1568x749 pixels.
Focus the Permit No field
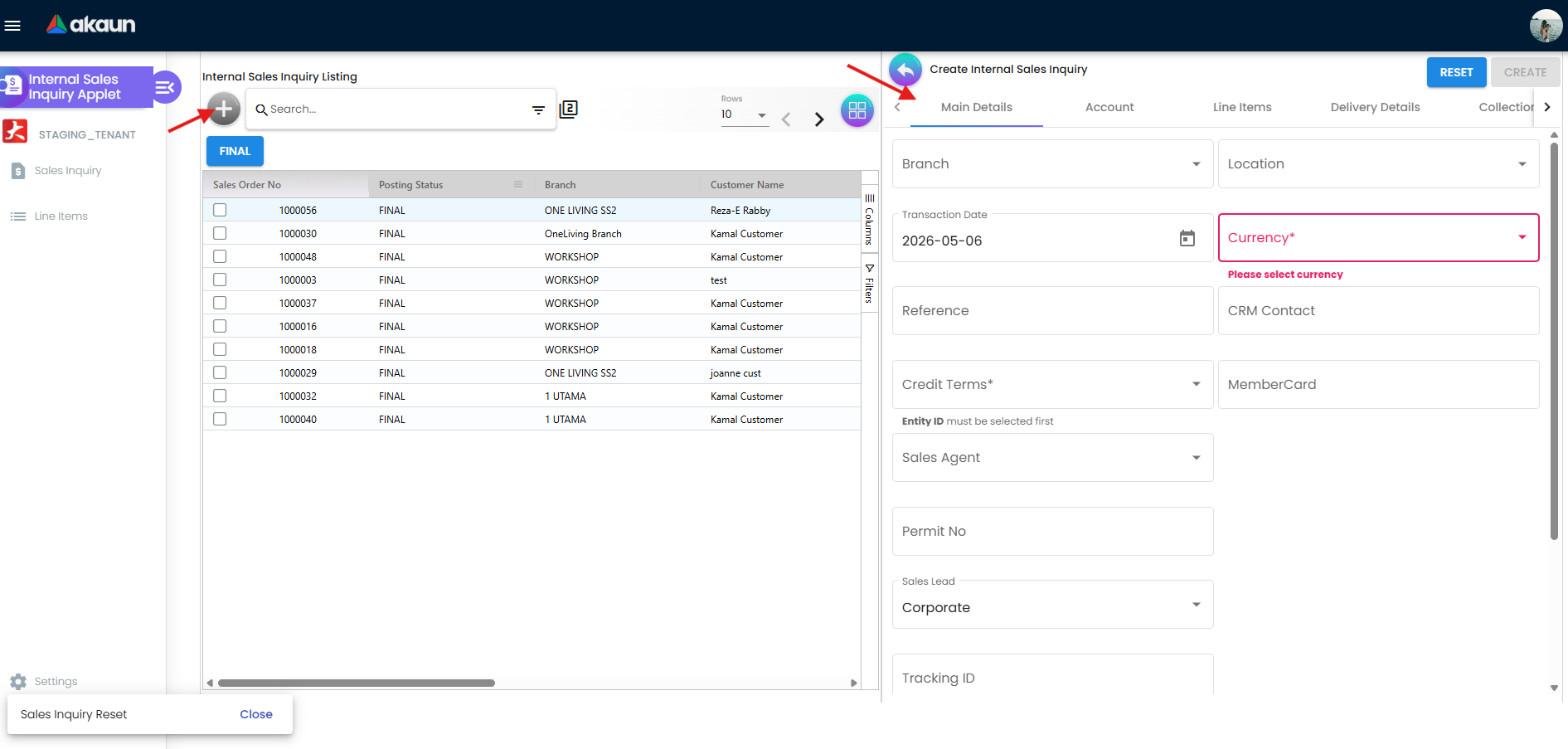click(x=1052, y=531)
